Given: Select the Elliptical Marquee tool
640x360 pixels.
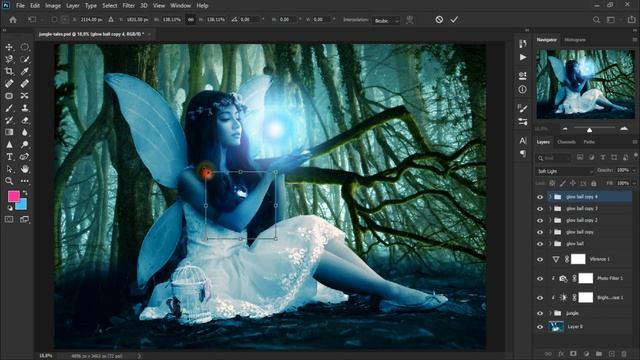Looking at the screenshot, I should 24,47.
